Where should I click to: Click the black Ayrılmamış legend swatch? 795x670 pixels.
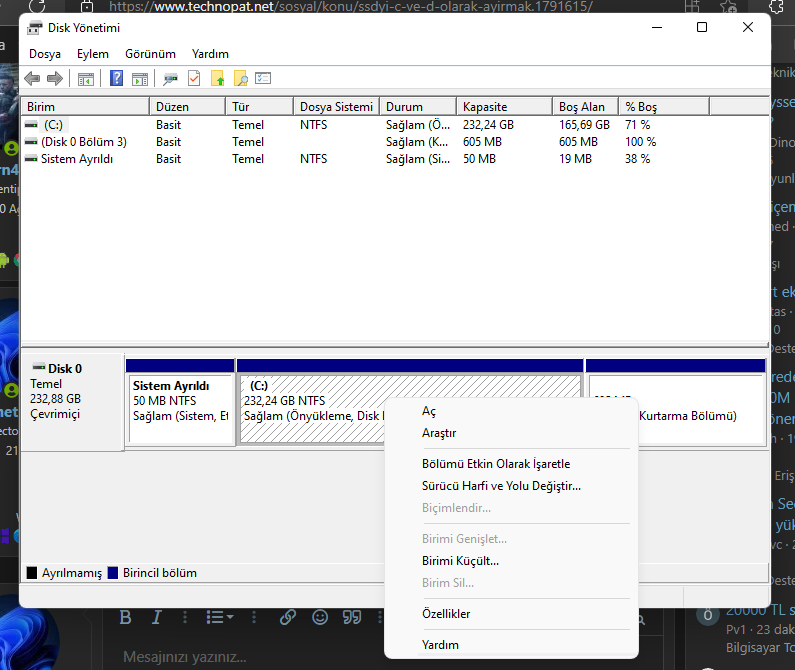coord(32,573)
